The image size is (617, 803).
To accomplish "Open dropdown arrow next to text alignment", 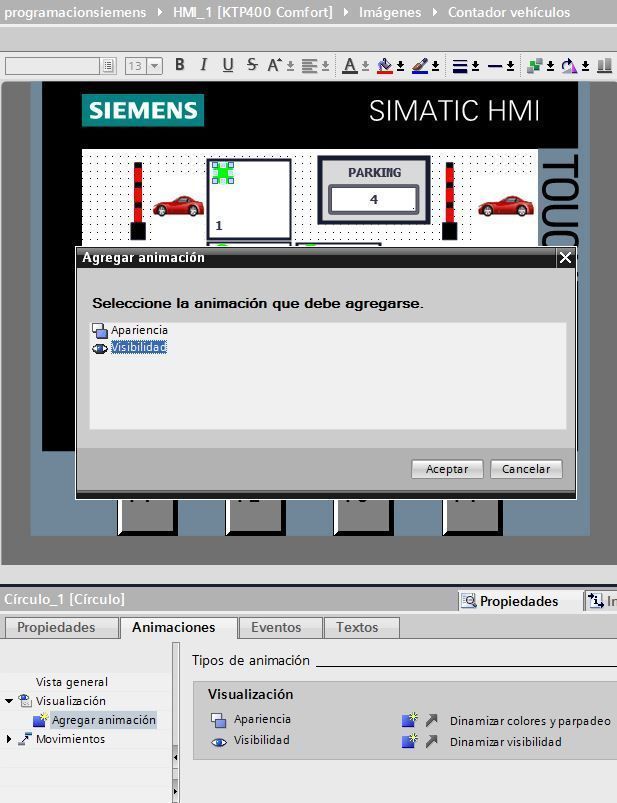I will tap(325, 66).
